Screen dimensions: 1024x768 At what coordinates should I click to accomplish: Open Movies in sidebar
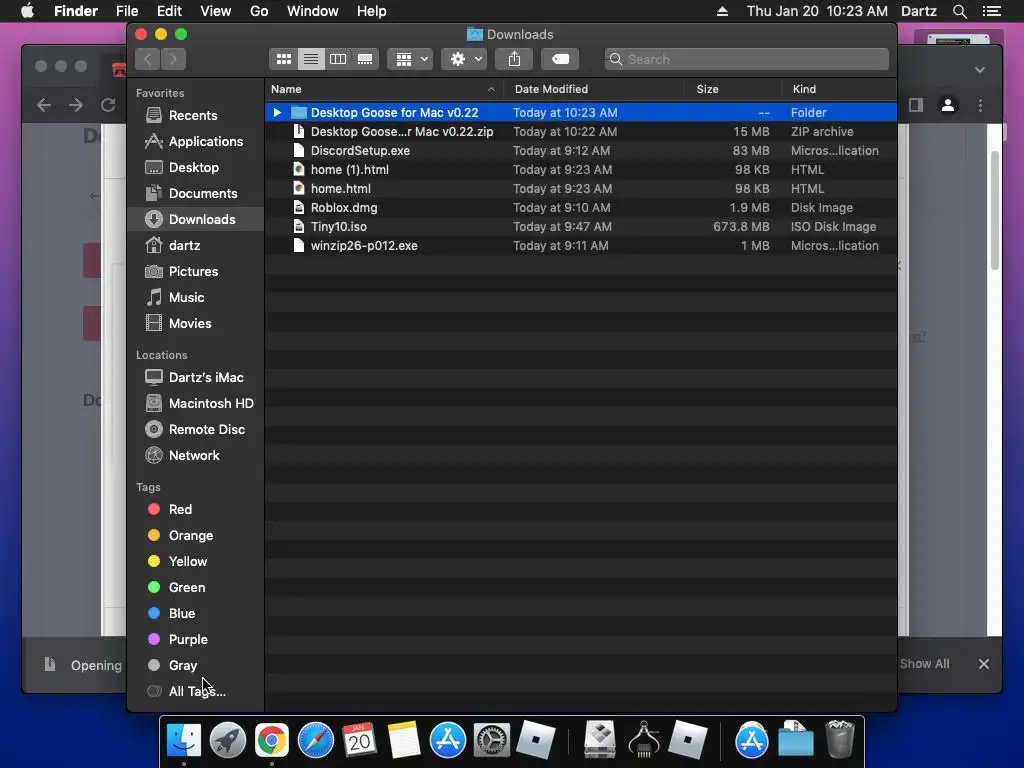coord(196,323)
